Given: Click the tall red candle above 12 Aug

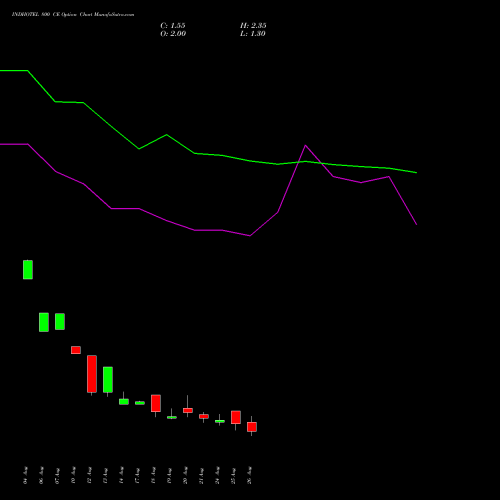Looking at the screenshot, I should coord(92,374).
